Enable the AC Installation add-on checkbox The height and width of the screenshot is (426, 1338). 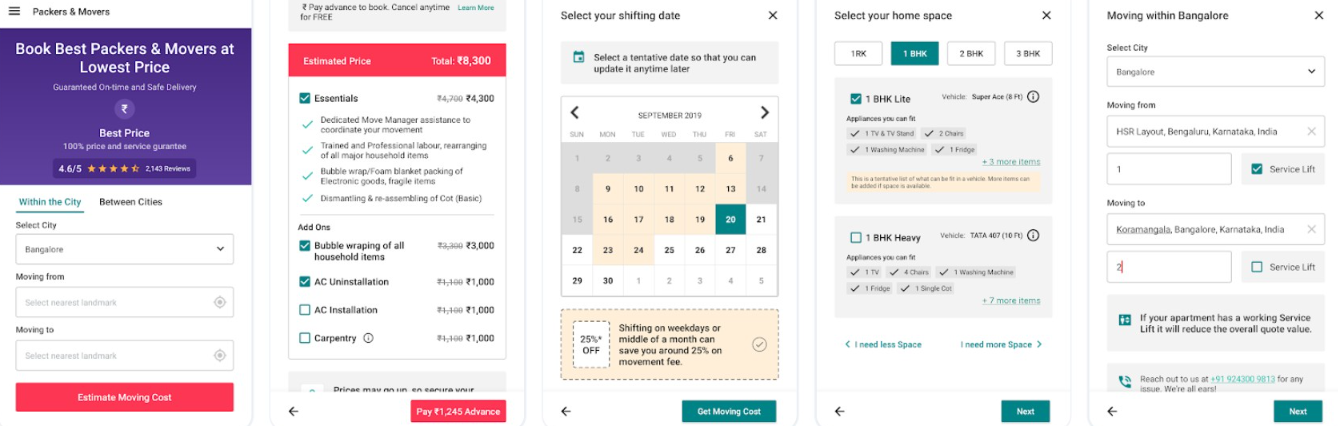pyautogui.click(x=305, y=310)
